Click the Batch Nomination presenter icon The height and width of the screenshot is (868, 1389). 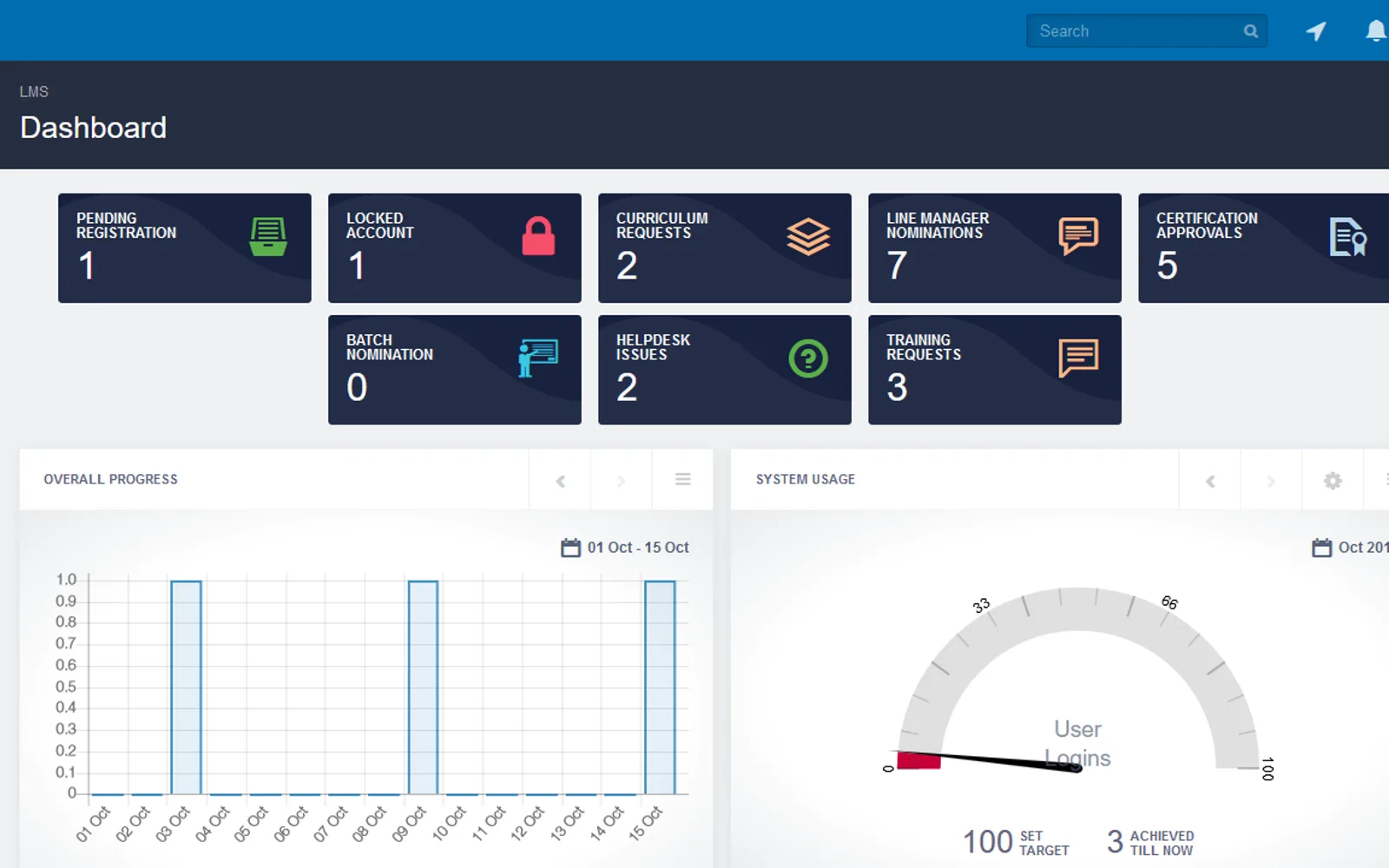(538, 358)
